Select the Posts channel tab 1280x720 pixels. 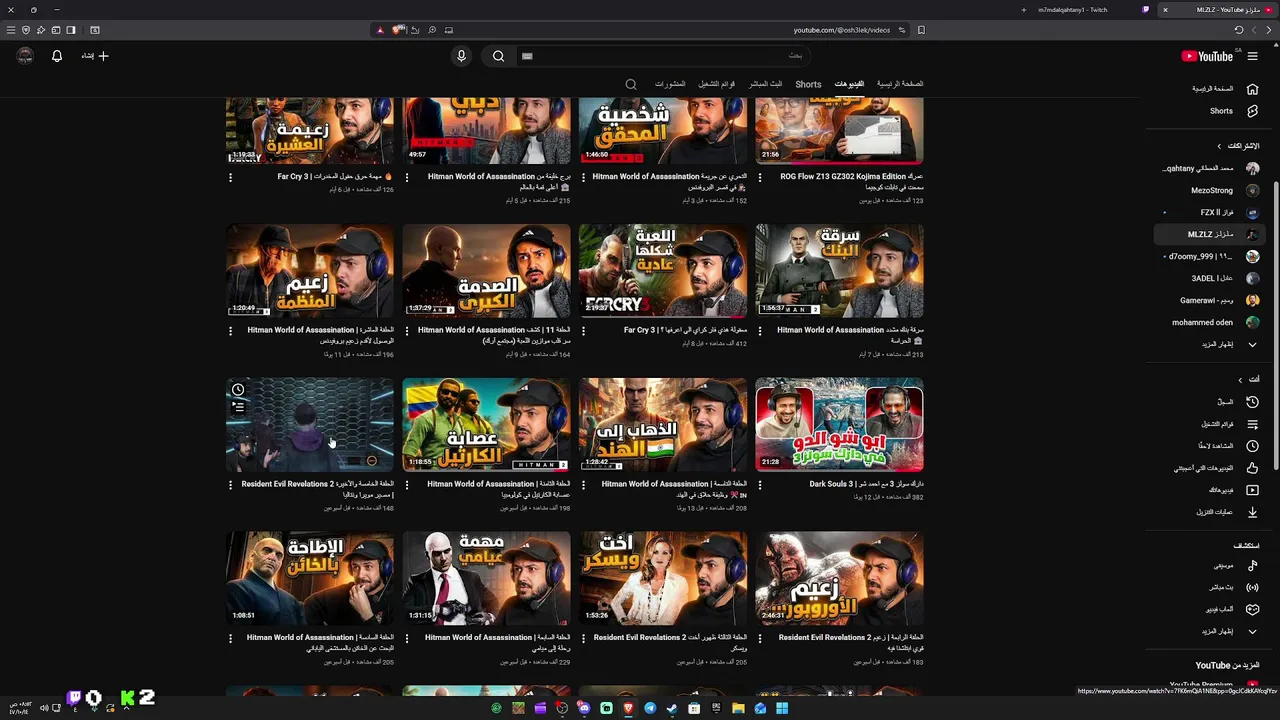tap(670, 84)
